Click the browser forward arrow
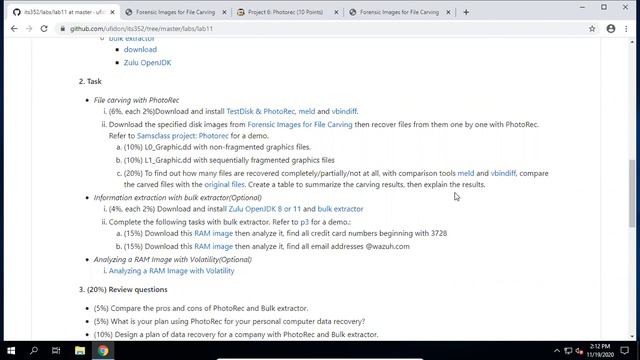This screenshot has width=640, height=360. 29,29
